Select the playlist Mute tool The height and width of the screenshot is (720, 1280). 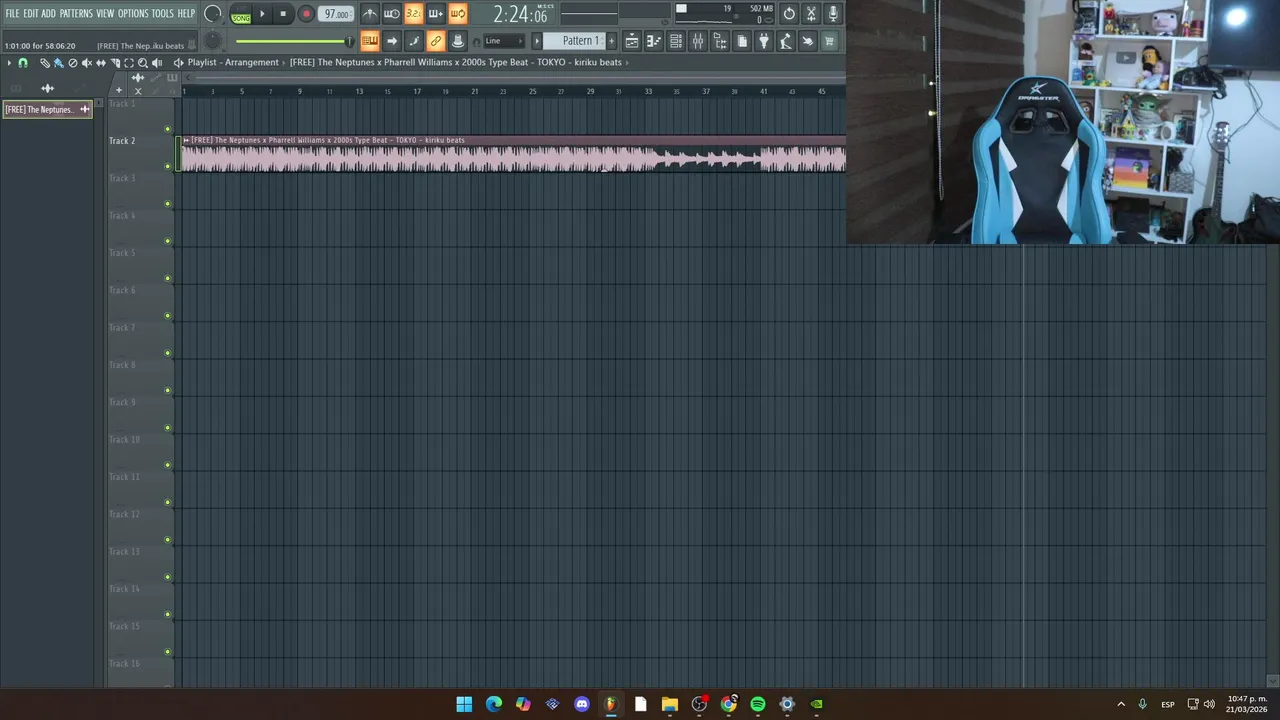tap(87, 63)
